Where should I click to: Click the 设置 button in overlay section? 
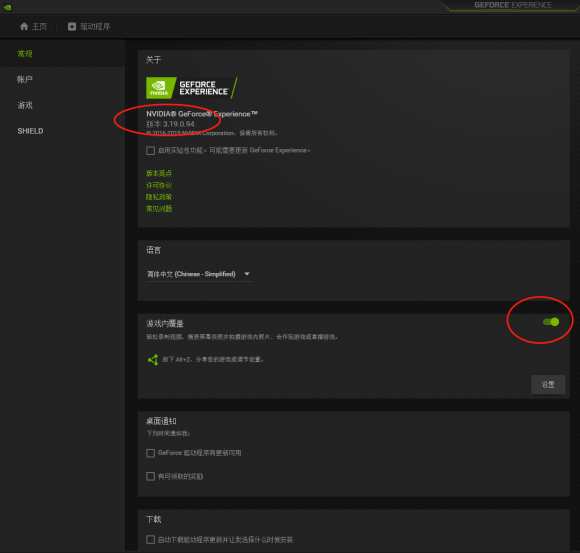click(548, 385)
